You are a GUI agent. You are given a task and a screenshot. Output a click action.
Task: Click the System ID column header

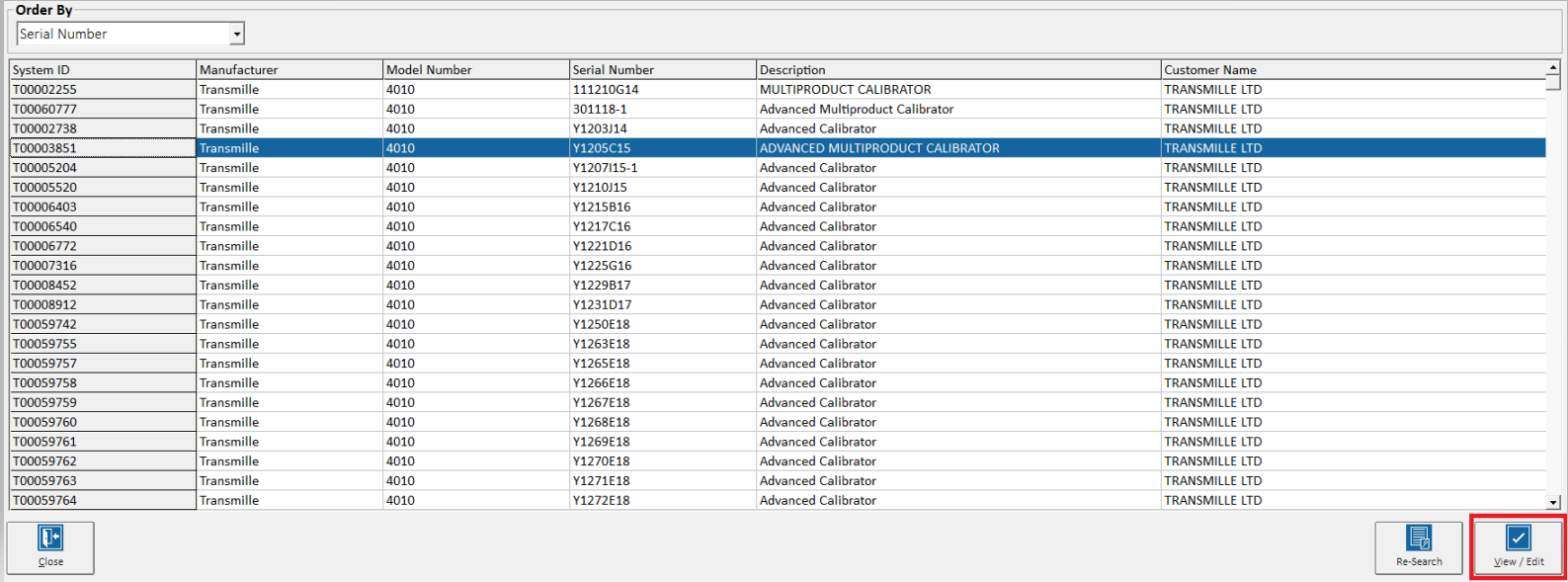103,70
